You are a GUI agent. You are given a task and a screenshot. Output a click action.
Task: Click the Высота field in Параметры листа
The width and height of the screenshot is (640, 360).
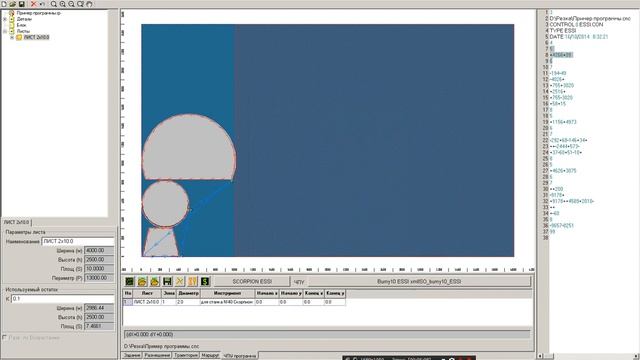point(99,259)
